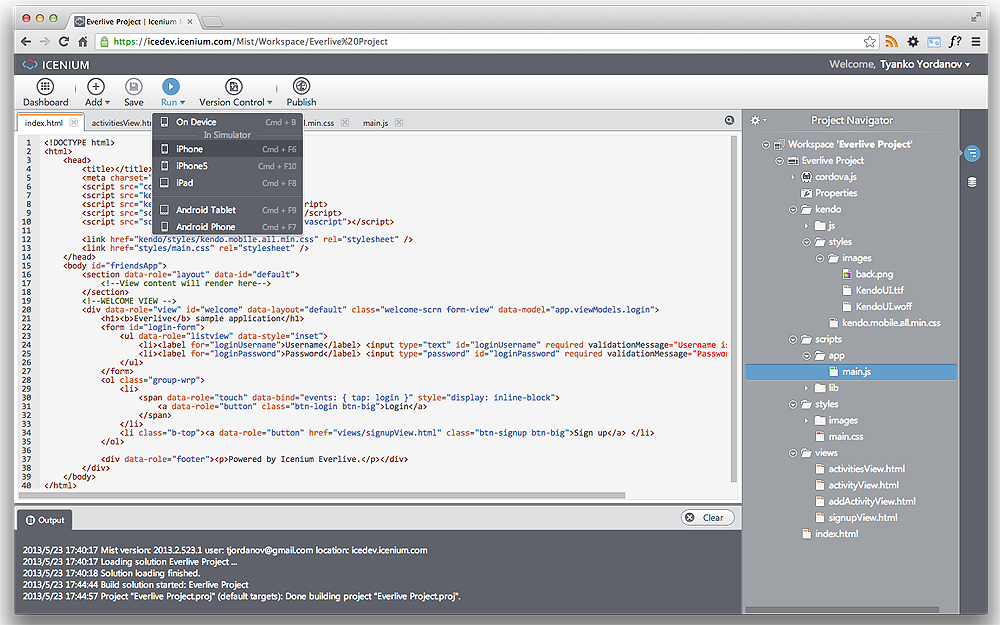The width and height of the screenshot is (1000, 625).
Task: Run in the iPhone5 simulator
Action: tap(228, 166)
